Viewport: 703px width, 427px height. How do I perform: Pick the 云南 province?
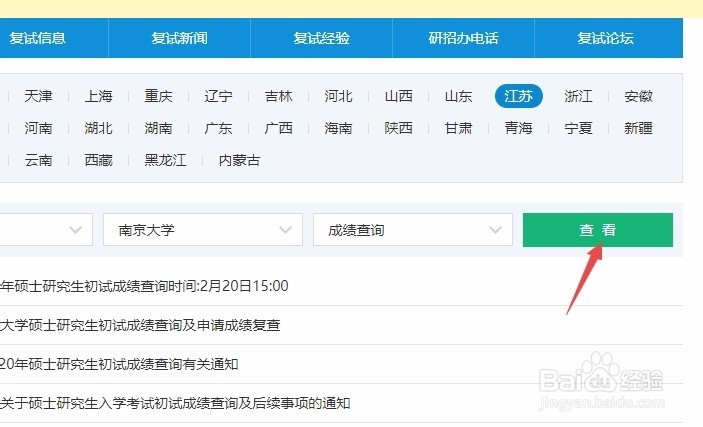(x=38, y=160)
